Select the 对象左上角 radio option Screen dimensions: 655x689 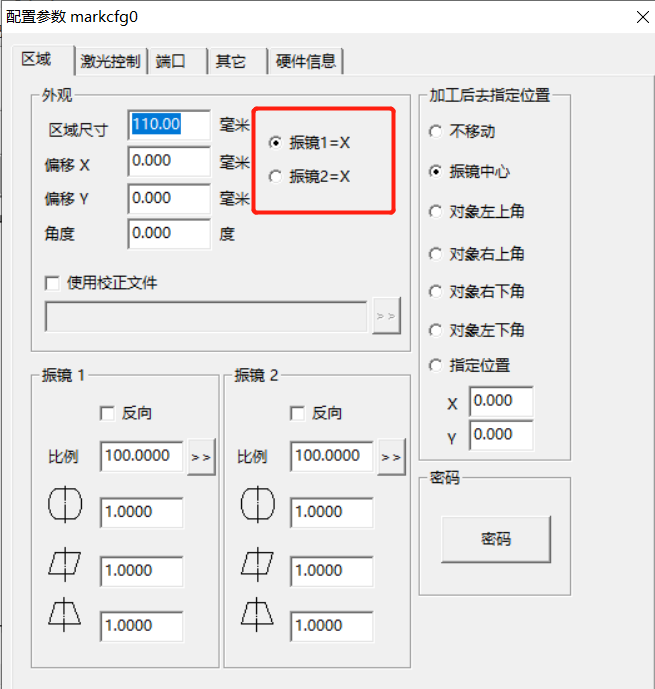(435, 211)
